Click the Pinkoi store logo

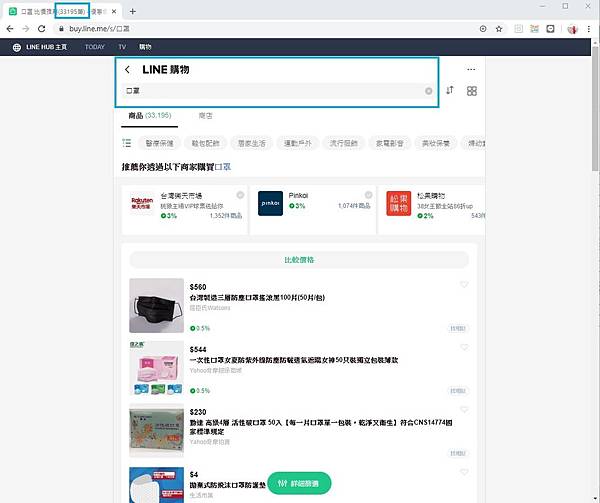coord(270,203)
